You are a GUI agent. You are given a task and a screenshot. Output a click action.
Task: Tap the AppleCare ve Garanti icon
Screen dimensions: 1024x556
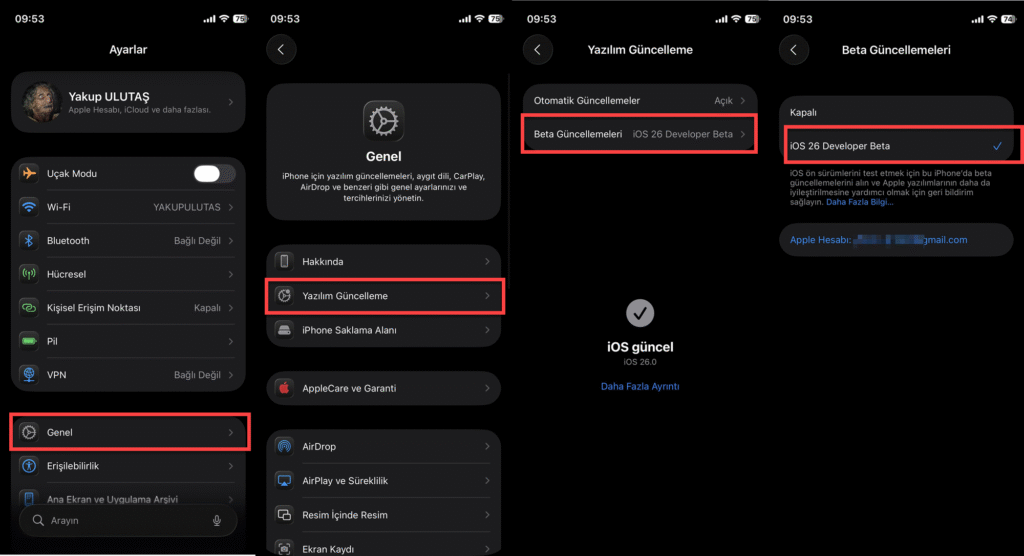[284, 388]
